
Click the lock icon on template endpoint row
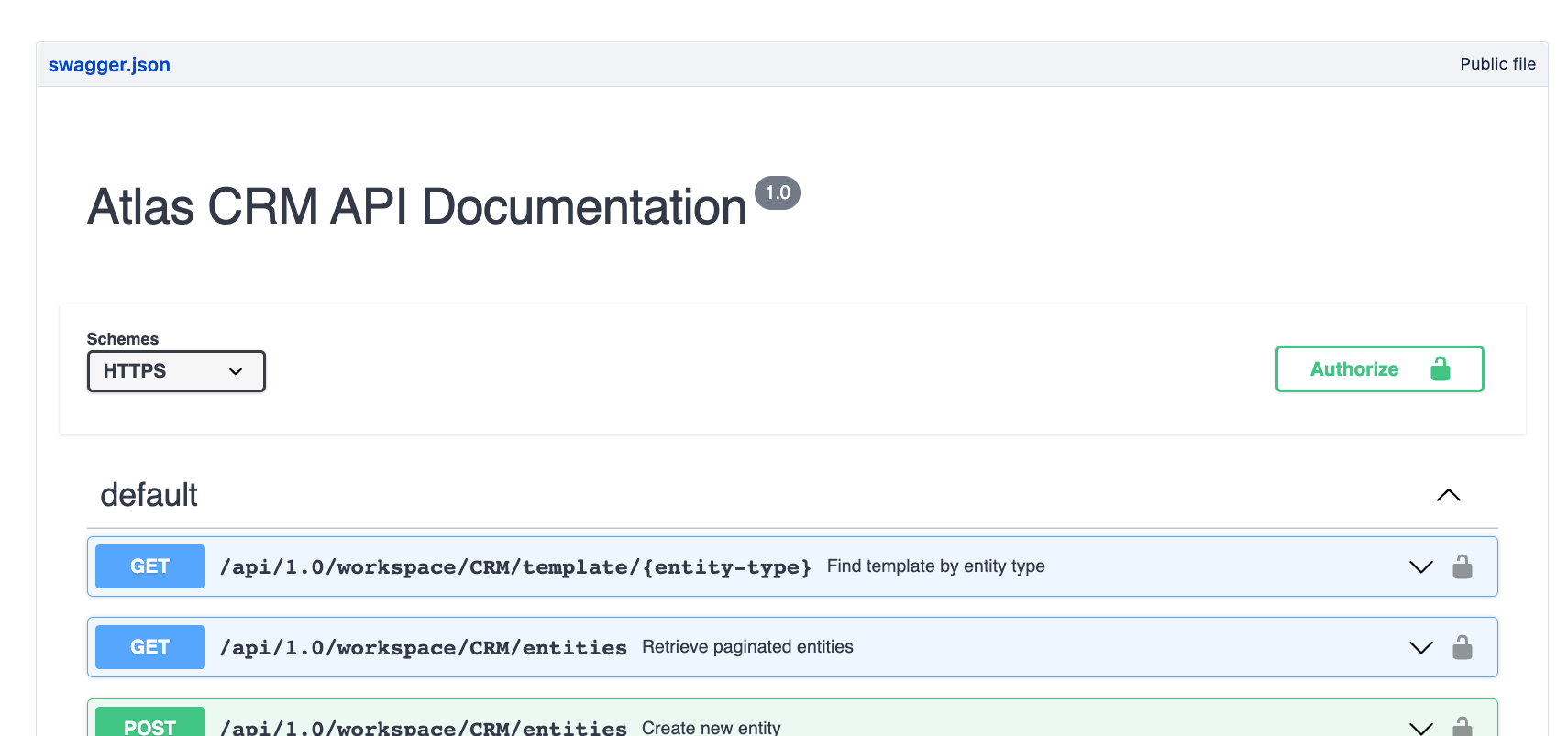[1462, 567]
